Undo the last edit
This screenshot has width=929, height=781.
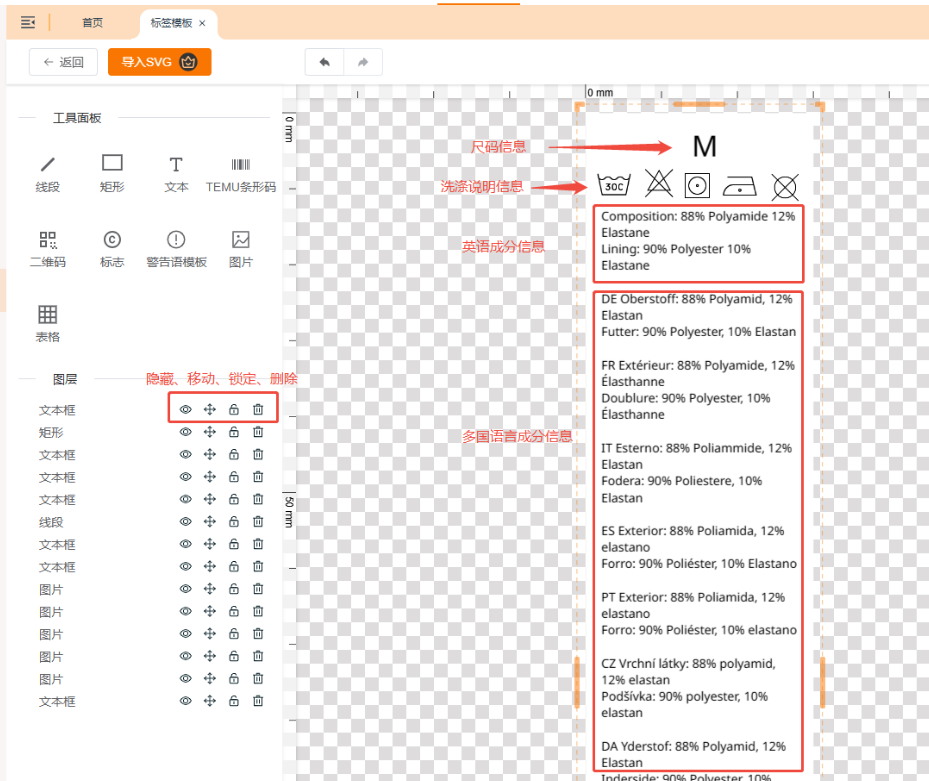324,62
